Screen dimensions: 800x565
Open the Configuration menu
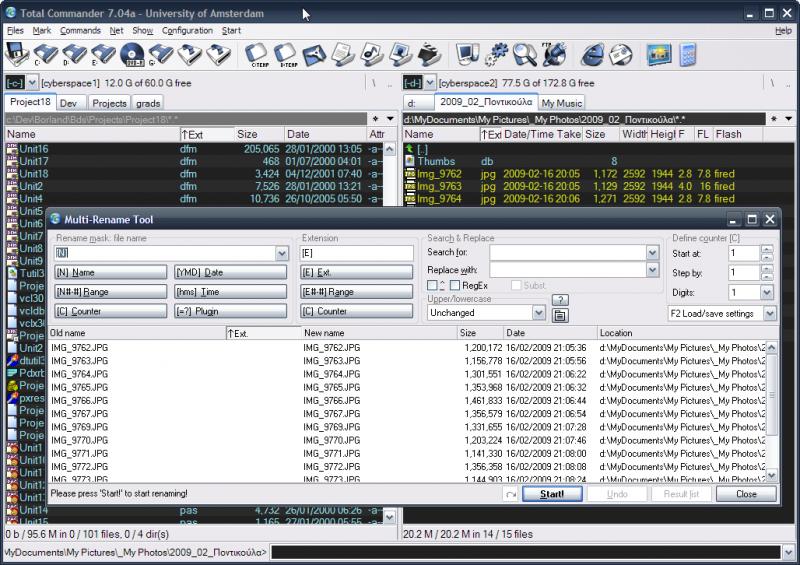tap(187, 31)
